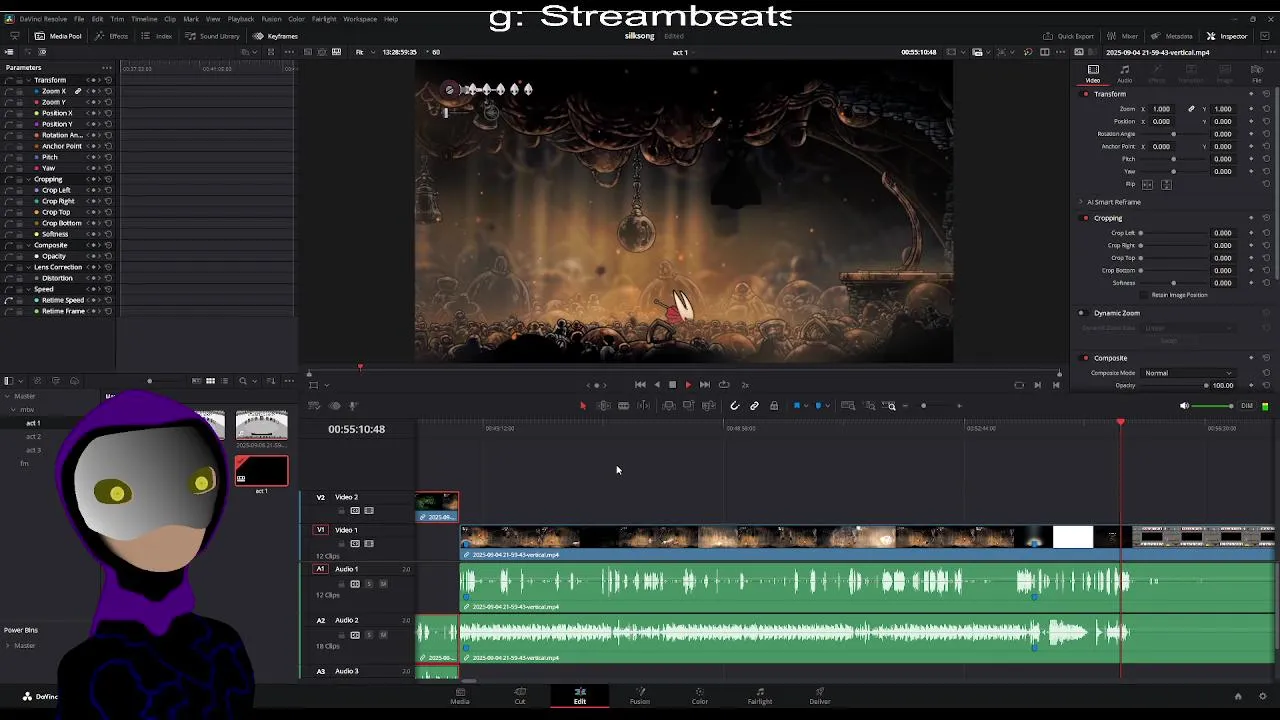The height and width of the screenshot is (720, 1280).
Task: Show the Effects library panel
Action: [111, 36]
